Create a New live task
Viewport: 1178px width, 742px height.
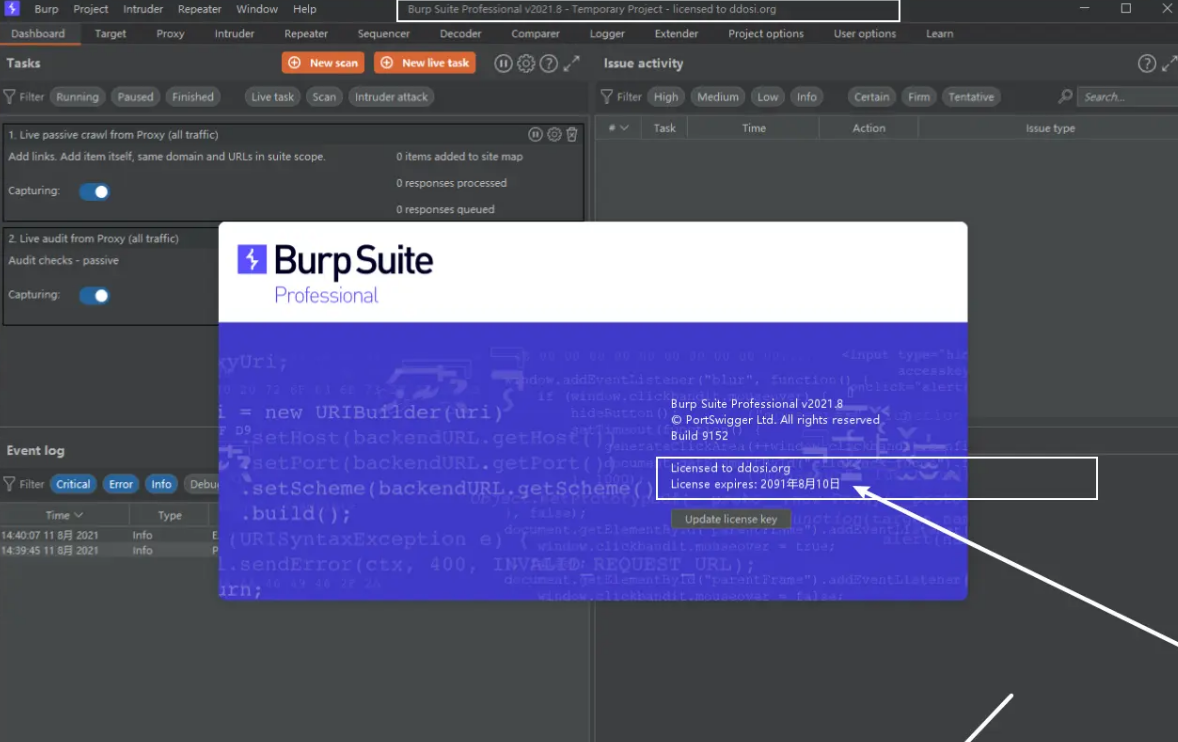click(425, 63)
